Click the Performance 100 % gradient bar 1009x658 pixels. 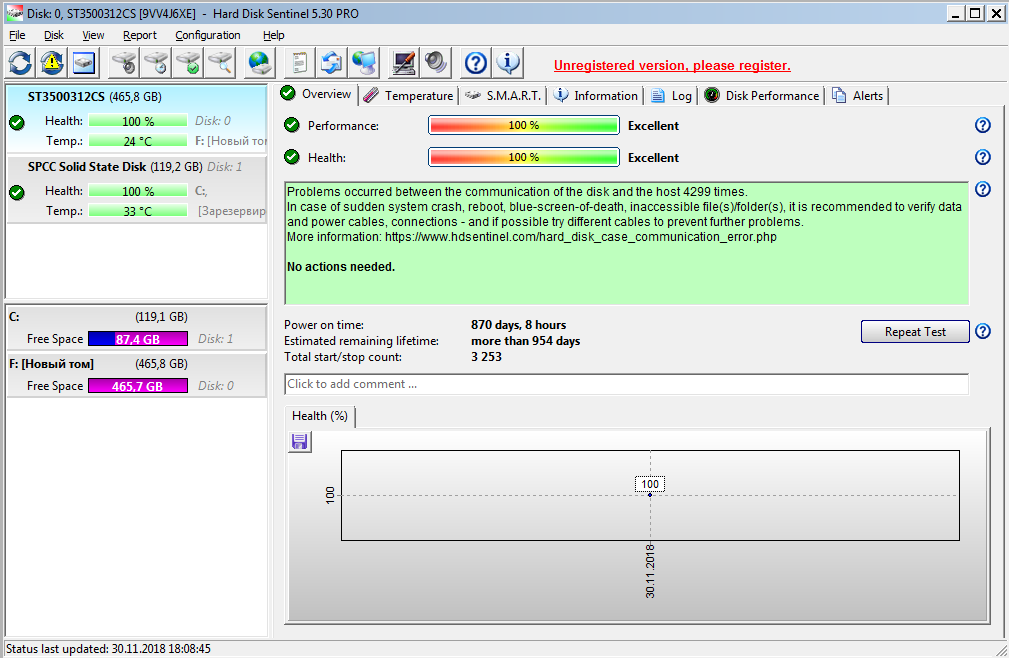(524, 125)
